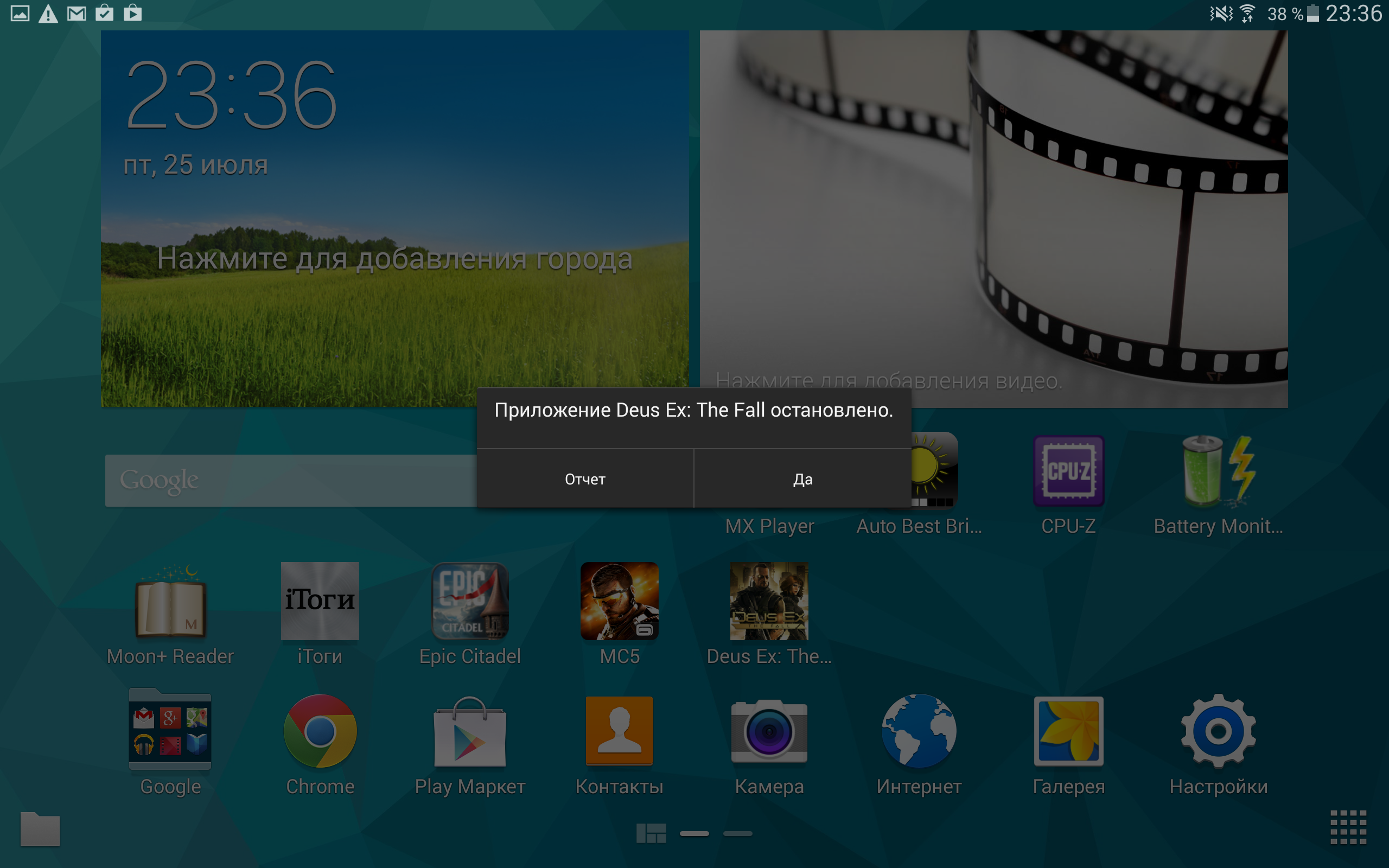Launch the CPU-Z app icon

coord(1068,471)
